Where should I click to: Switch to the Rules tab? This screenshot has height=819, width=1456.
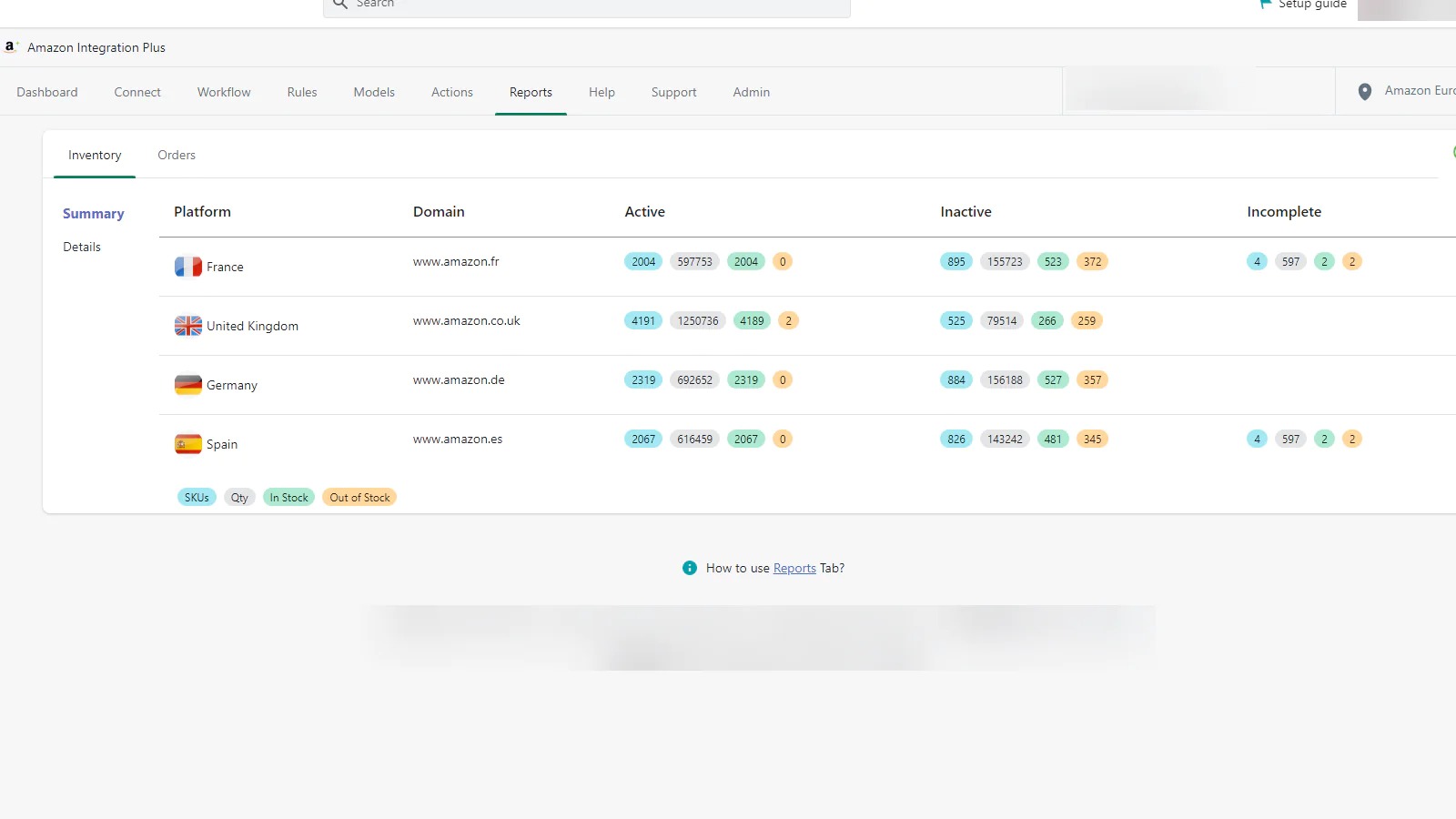(302, 92)
